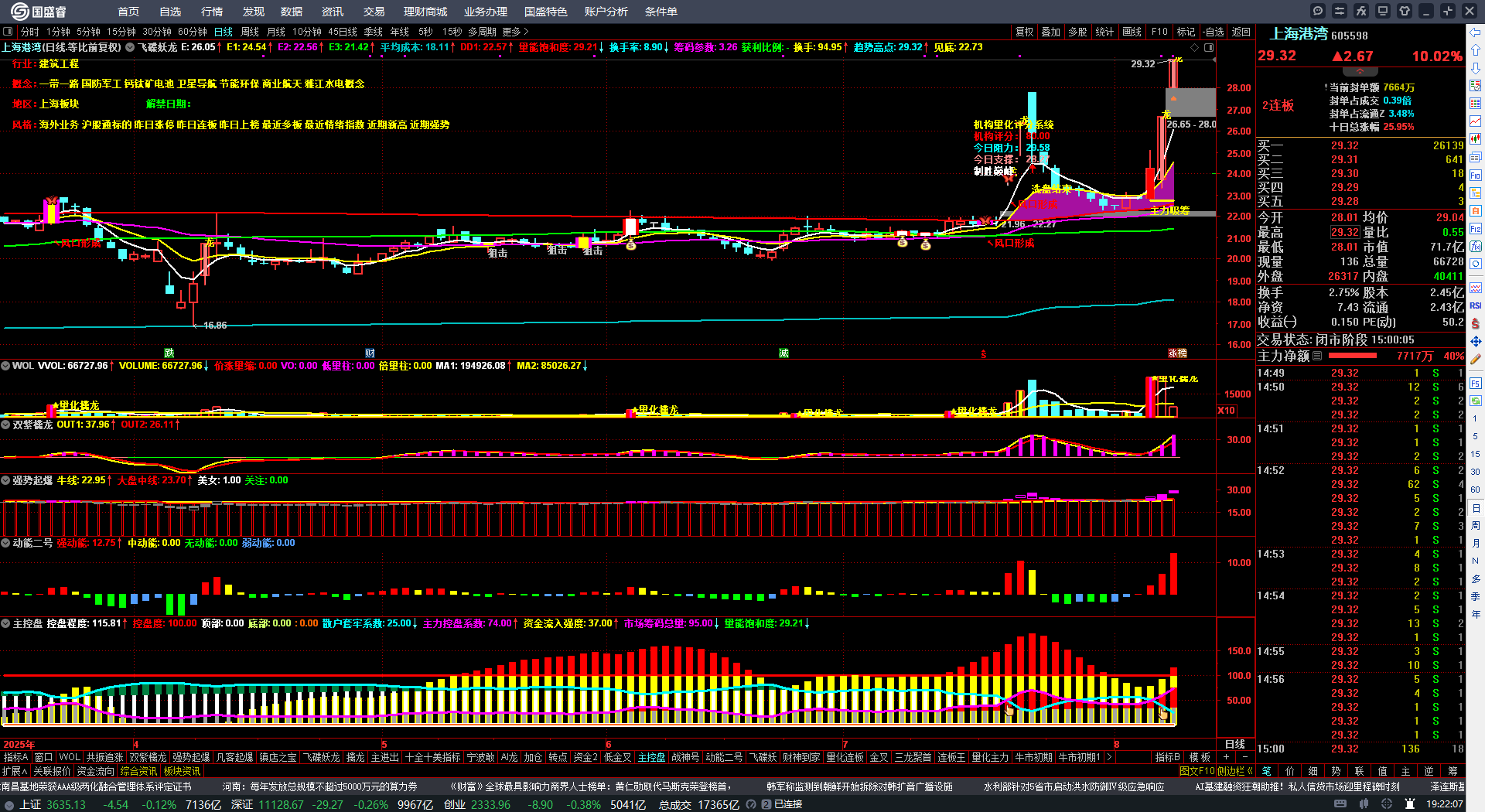Toggle the circle next to 主控盘 indicator
Screen dimensions: 1485x812
(5, 623)
